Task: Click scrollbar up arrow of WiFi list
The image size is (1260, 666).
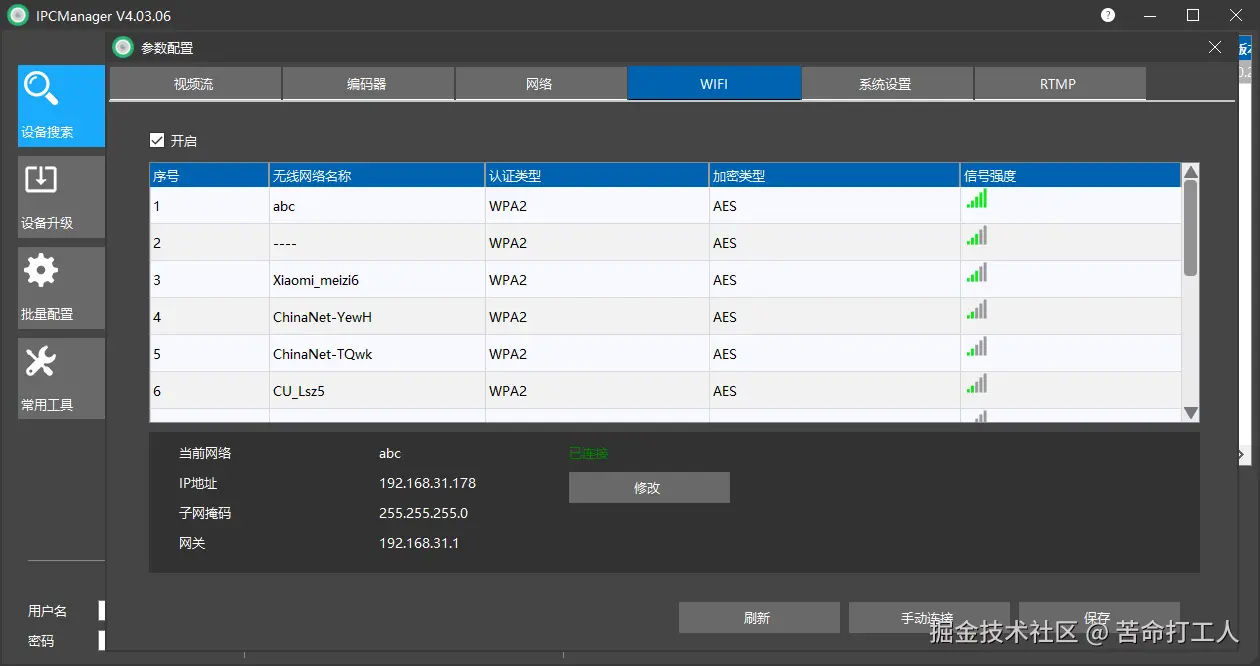Action: 1190,172
